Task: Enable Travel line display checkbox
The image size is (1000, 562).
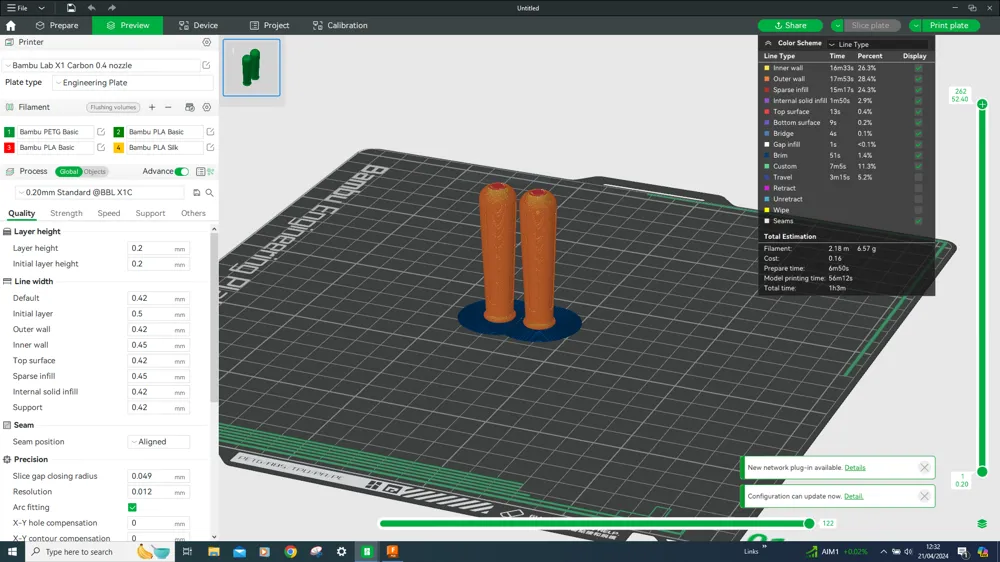Action: [x=918, y=178]
